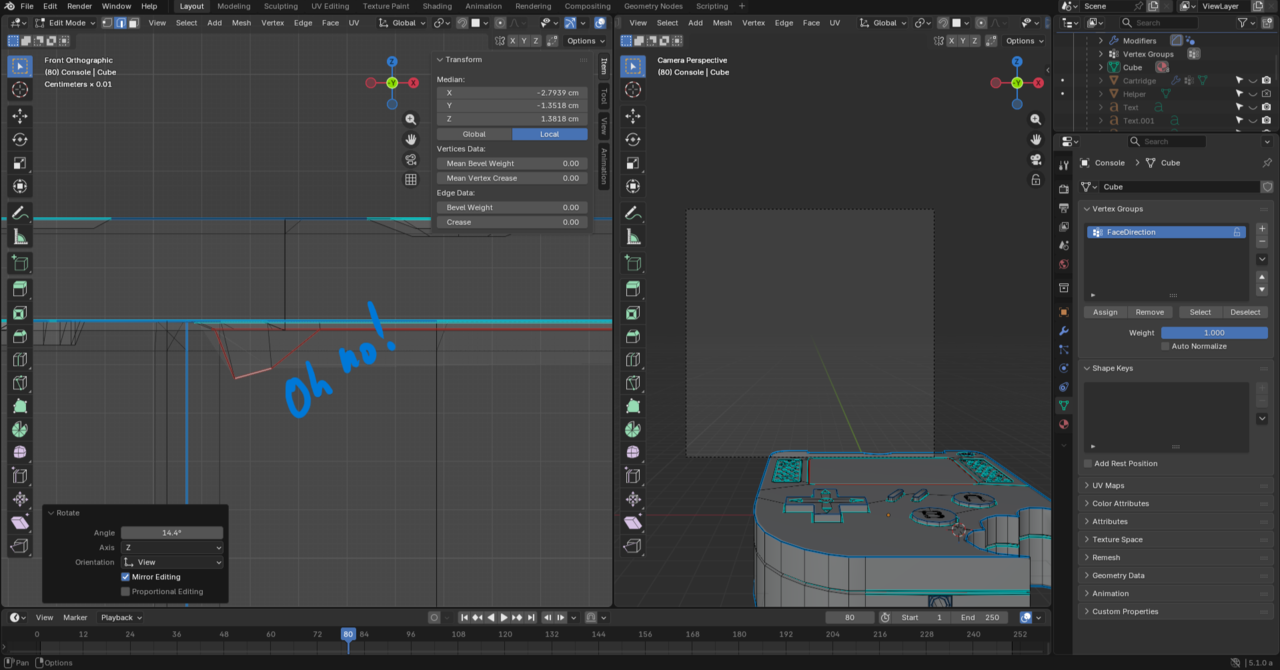This screenshot has height=670, width=1280.
Task: Click the add vertex group plus button
Action: [1262, 229]
